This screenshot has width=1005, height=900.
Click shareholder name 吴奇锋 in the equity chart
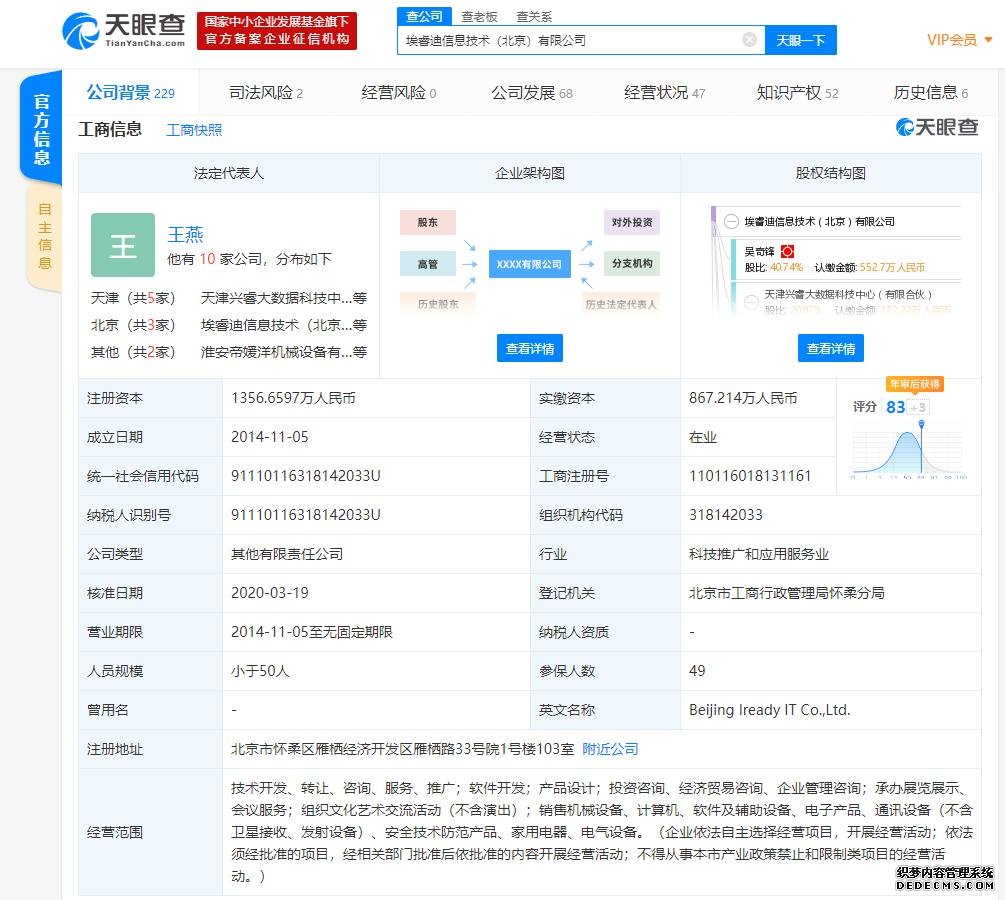[760, 251]
